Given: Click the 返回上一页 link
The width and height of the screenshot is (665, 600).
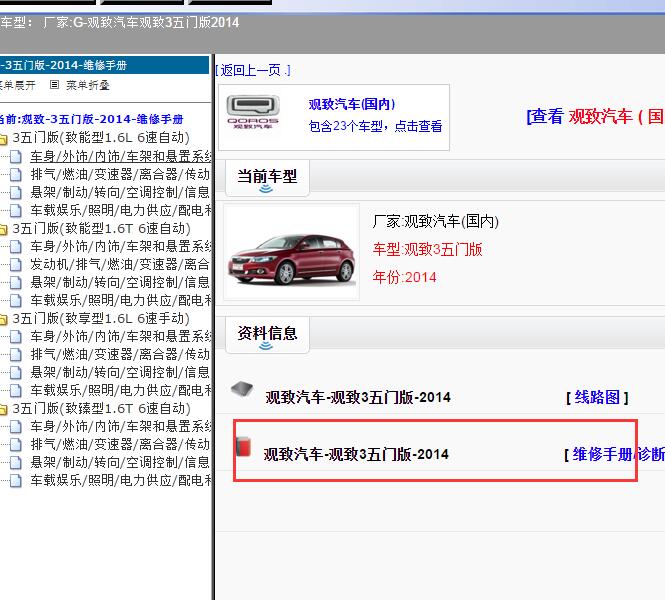Looking at the screenshot, I should point(253,70).
